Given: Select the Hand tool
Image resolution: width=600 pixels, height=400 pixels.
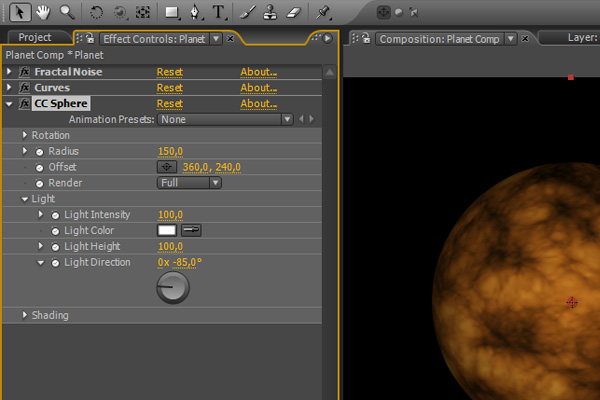Looking at the screenshot, I should click(x=43, y=12).
